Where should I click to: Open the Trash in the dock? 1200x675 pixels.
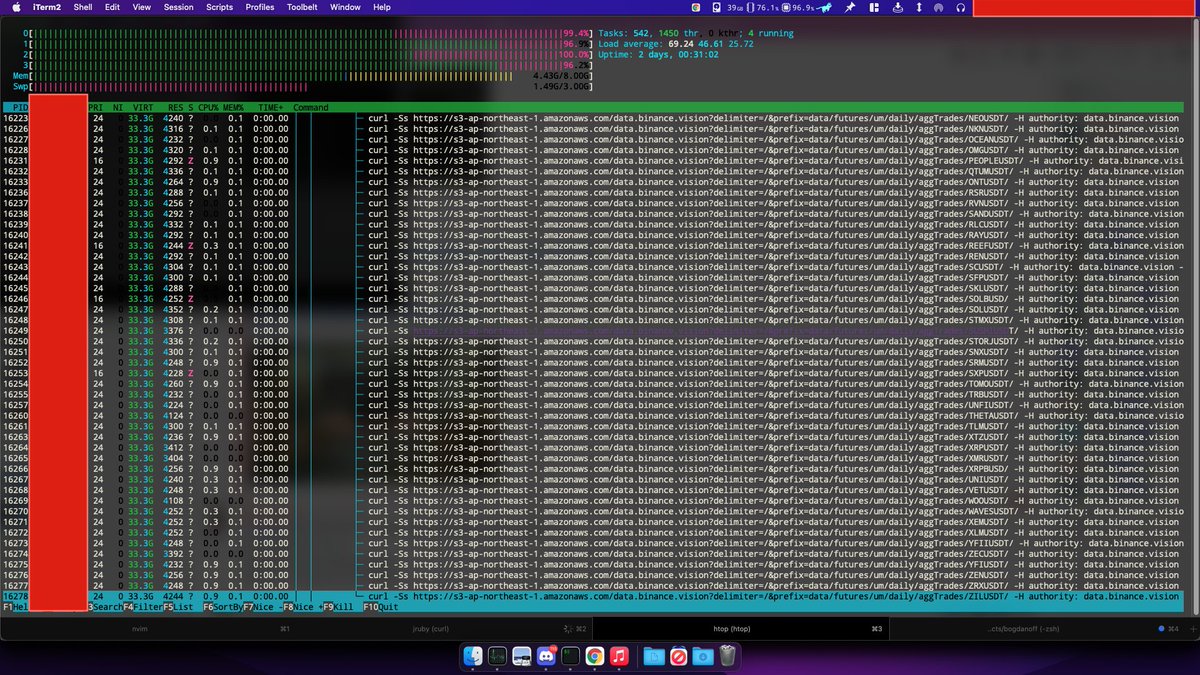(x=727, y=656)
